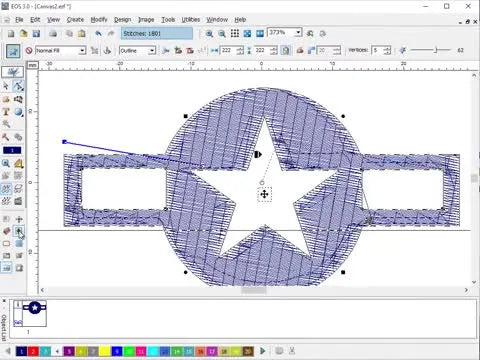Click the eraser tool icon
This screenshot has height=360, width=480.
[6, 231]
